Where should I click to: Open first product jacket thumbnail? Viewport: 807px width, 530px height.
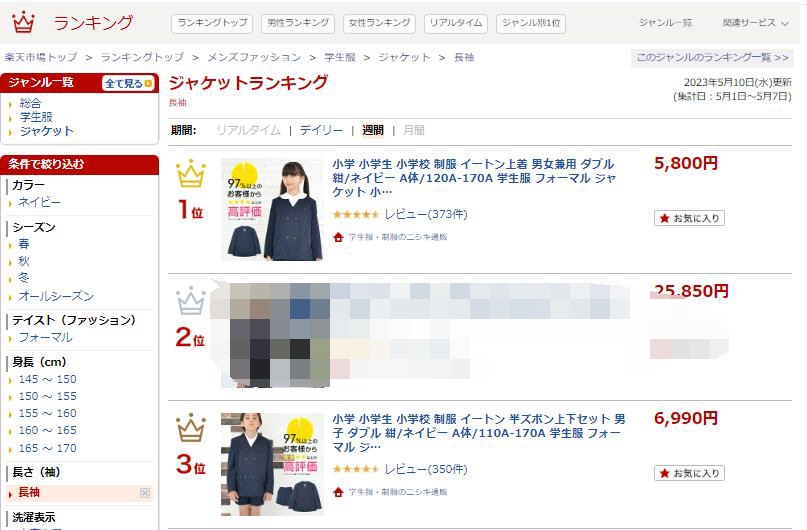point(272,209)
